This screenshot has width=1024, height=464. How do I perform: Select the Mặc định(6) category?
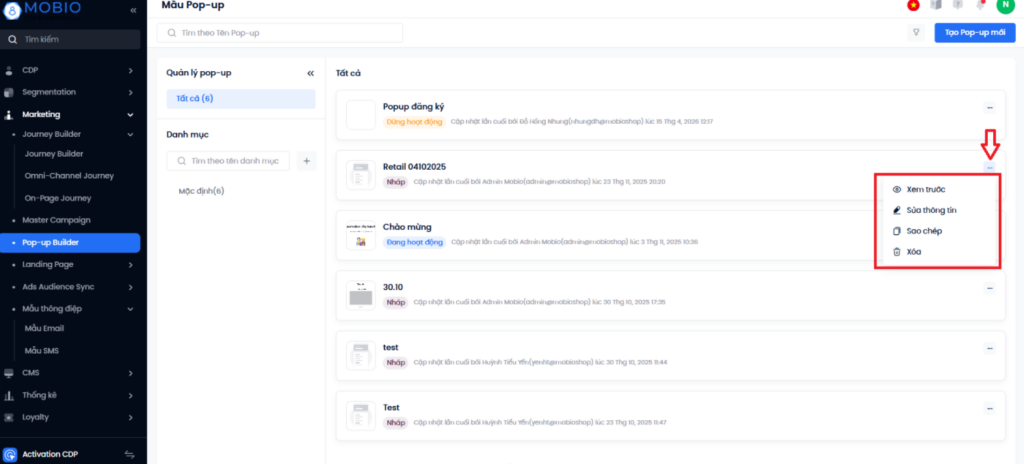201,191
